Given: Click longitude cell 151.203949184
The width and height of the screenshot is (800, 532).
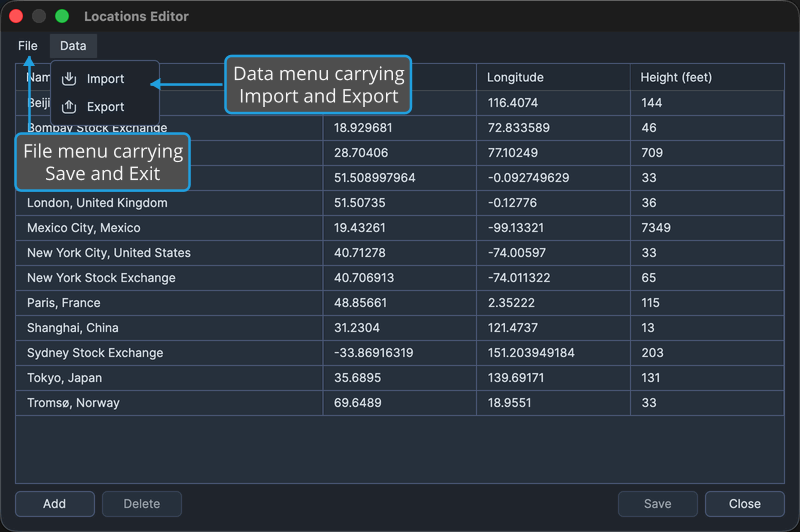Looking at the screenshot, I should click(553, 353).
